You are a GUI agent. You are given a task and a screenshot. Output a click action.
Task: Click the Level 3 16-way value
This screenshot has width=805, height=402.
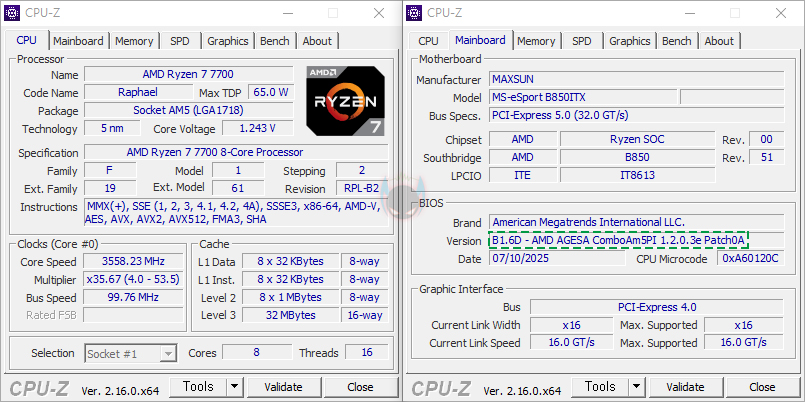point(365,315)
